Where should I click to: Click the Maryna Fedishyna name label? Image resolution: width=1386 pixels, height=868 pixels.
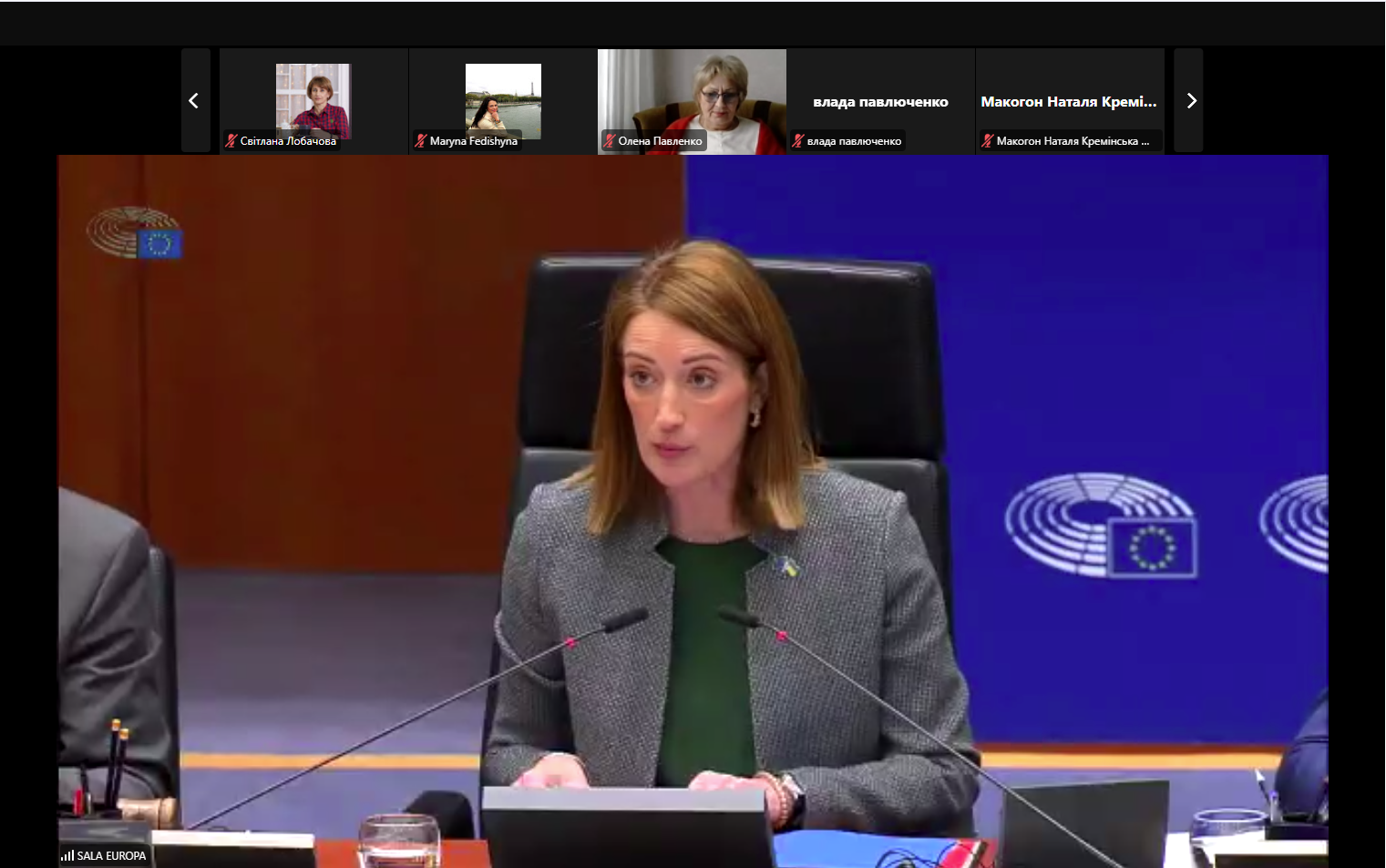tap(473, 141)
